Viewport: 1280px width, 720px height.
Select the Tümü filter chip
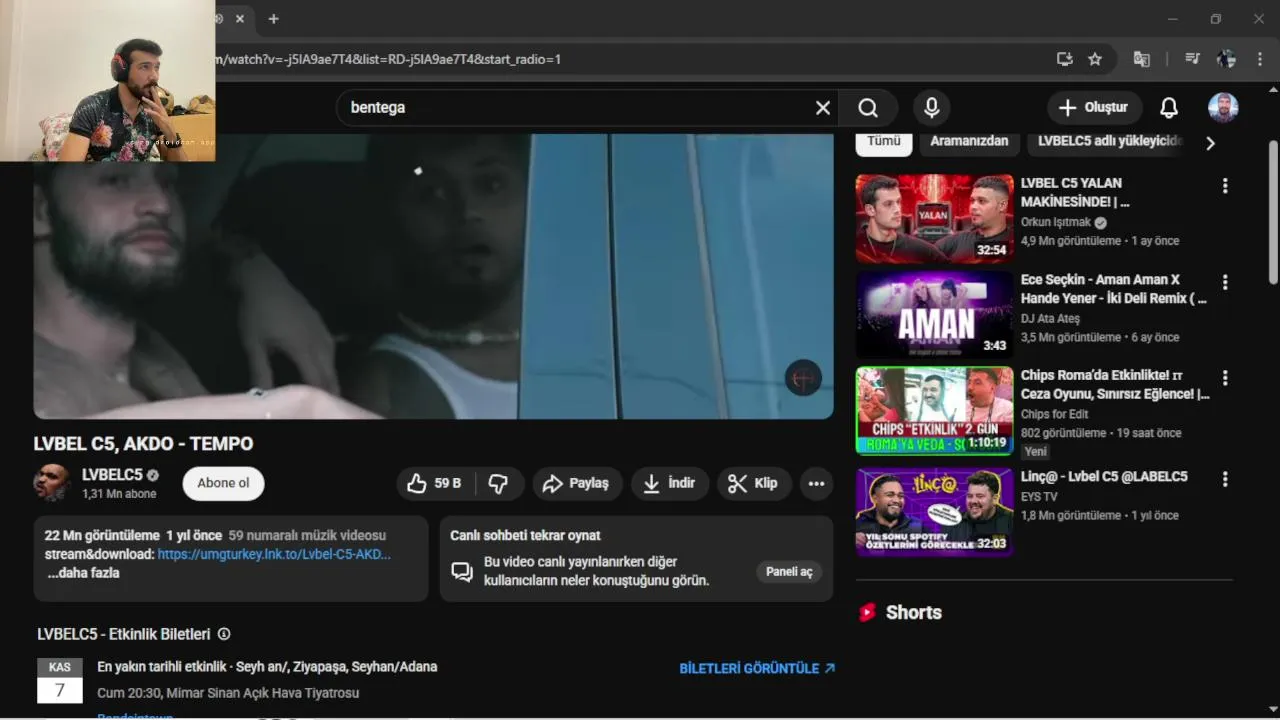884,141
